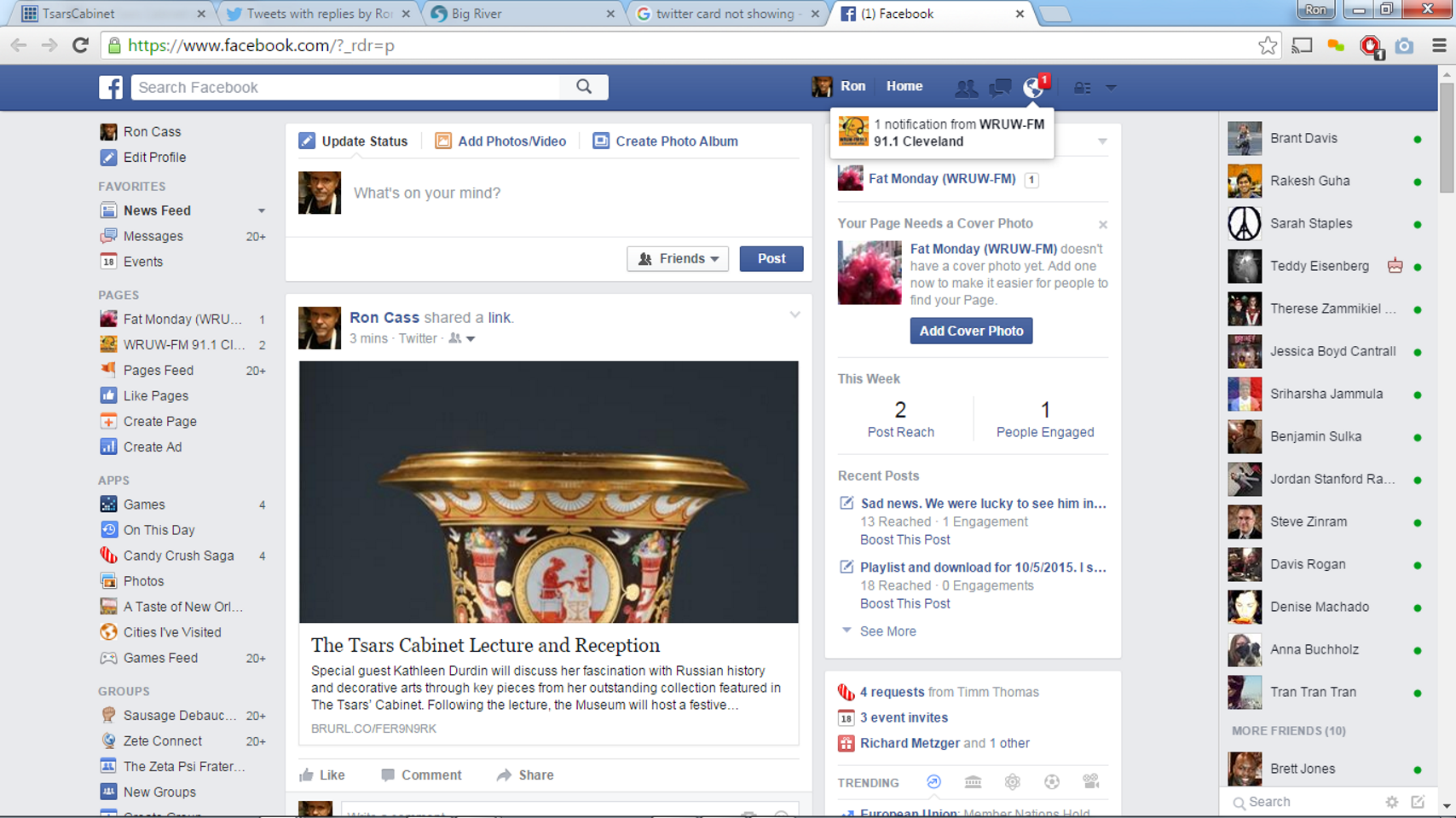Open notifications globe icon
The width and height of the screenshot is (1456, 818).
click(x=1034, y=87)
